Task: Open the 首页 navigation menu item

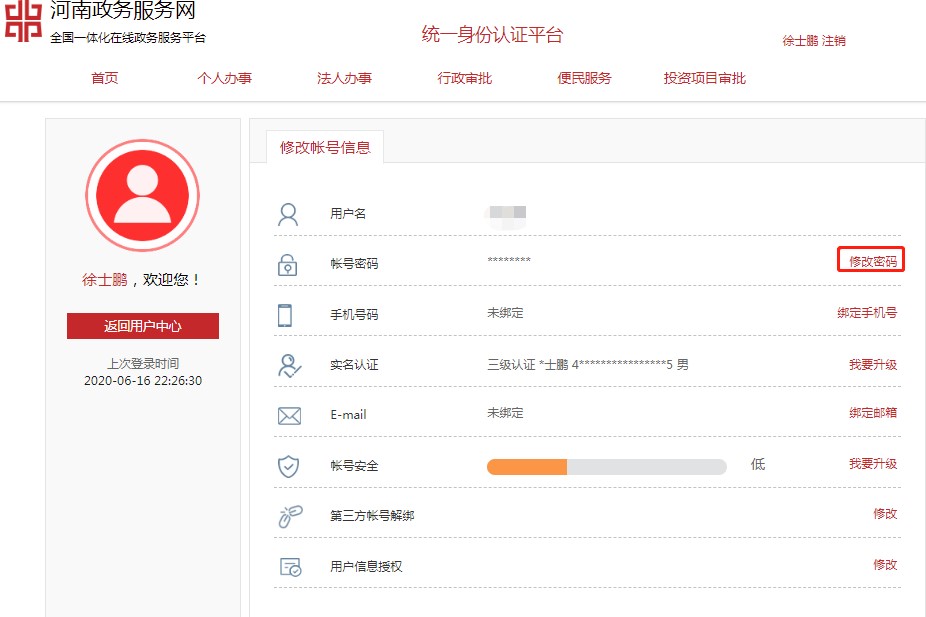Action: [105, 78]
